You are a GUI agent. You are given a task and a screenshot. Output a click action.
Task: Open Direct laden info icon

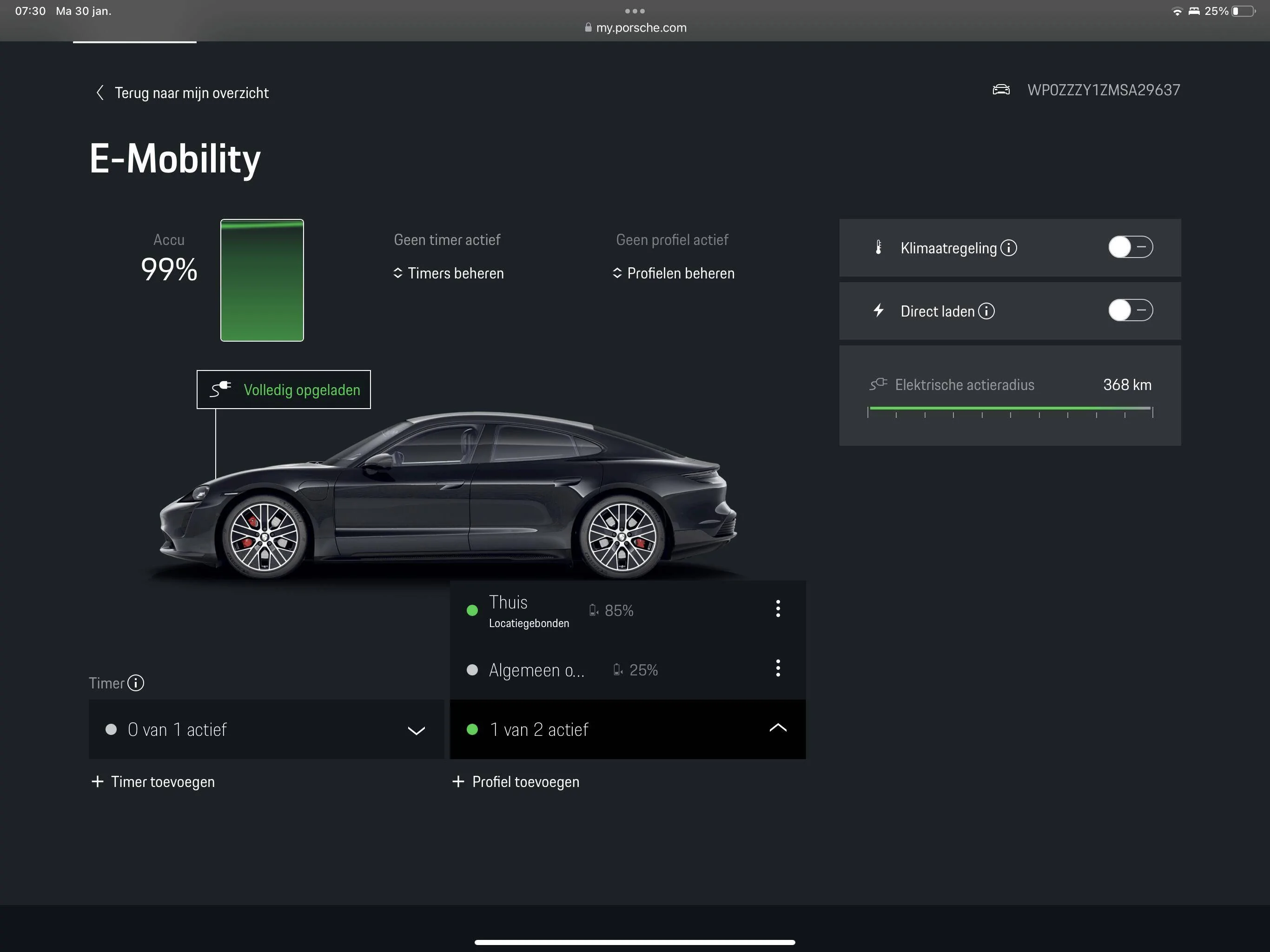point(986,311)
